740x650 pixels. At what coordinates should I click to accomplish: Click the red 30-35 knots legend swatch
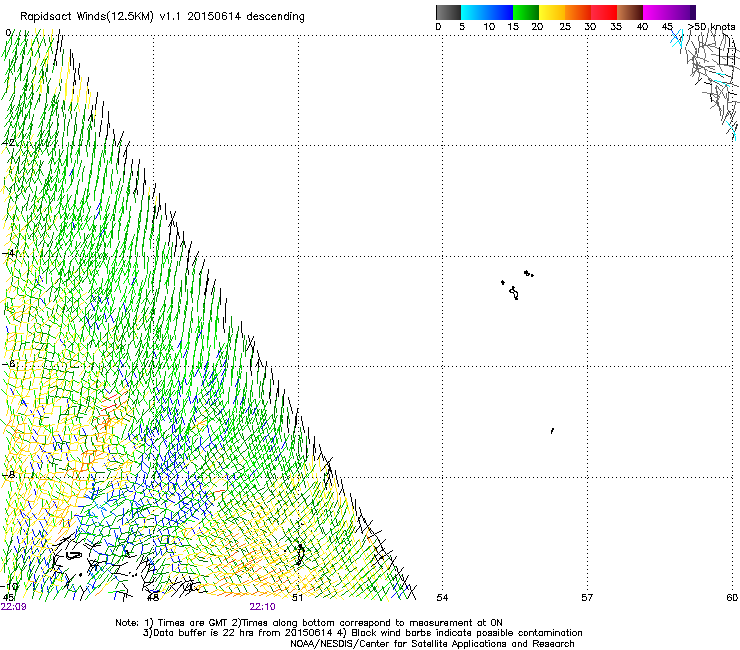(x=604, y=12)
